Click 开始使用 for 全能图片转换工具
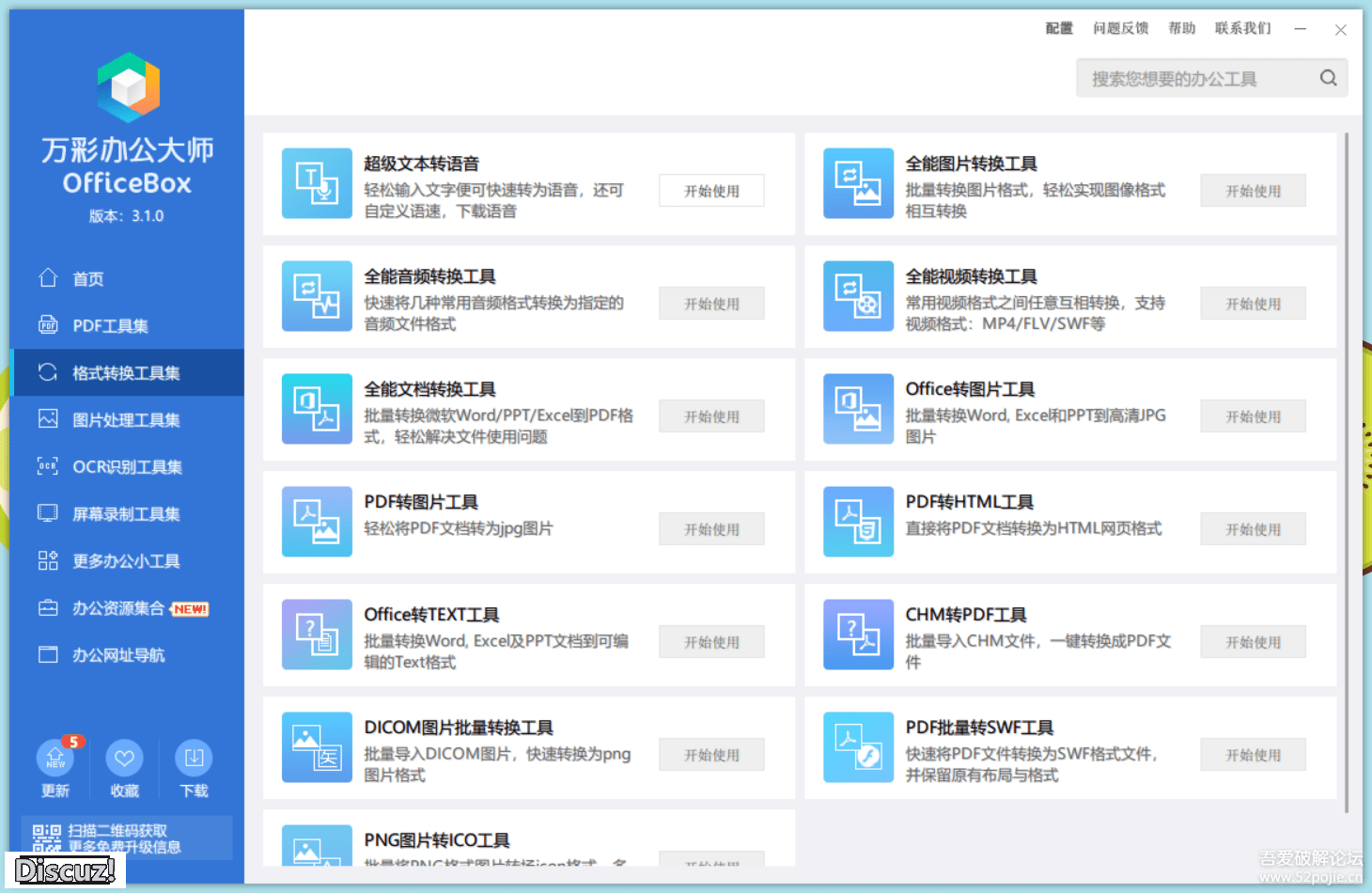The image size is (1372, 893). click(1253, 191)
